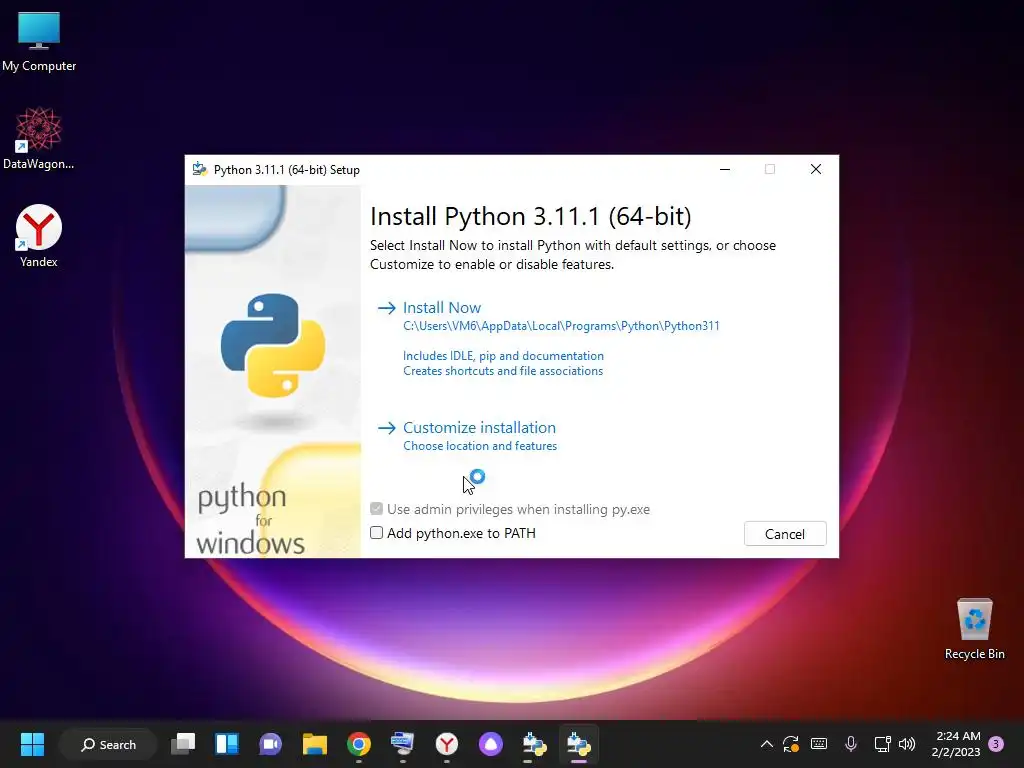Click the Python installer title bar icon
1024x768 pixels.
point(200,170)
